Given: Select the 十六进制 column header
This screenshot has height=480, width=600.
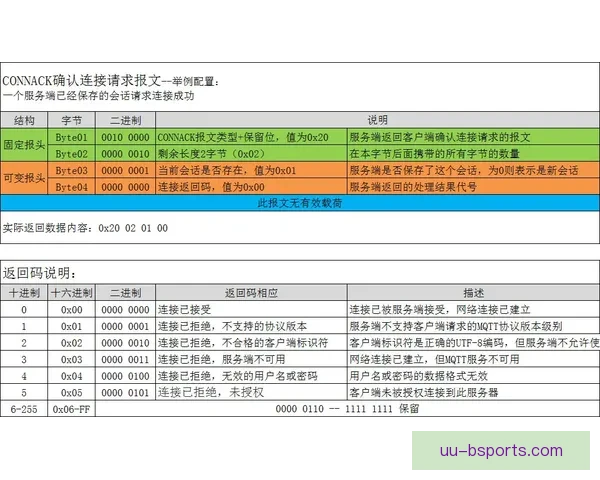Looking at the screenshot, I should (72, 293).
